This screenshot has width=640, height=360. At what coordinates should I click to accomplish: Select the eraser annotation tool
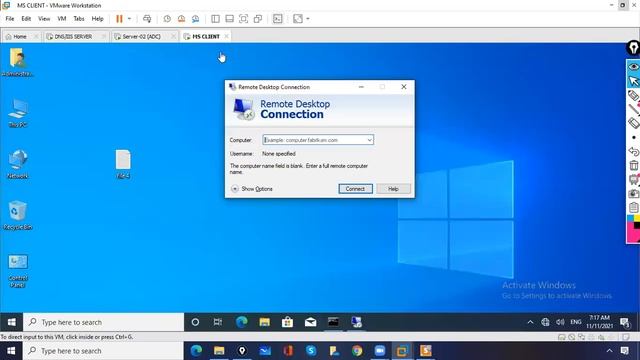(x=633, y=123)
